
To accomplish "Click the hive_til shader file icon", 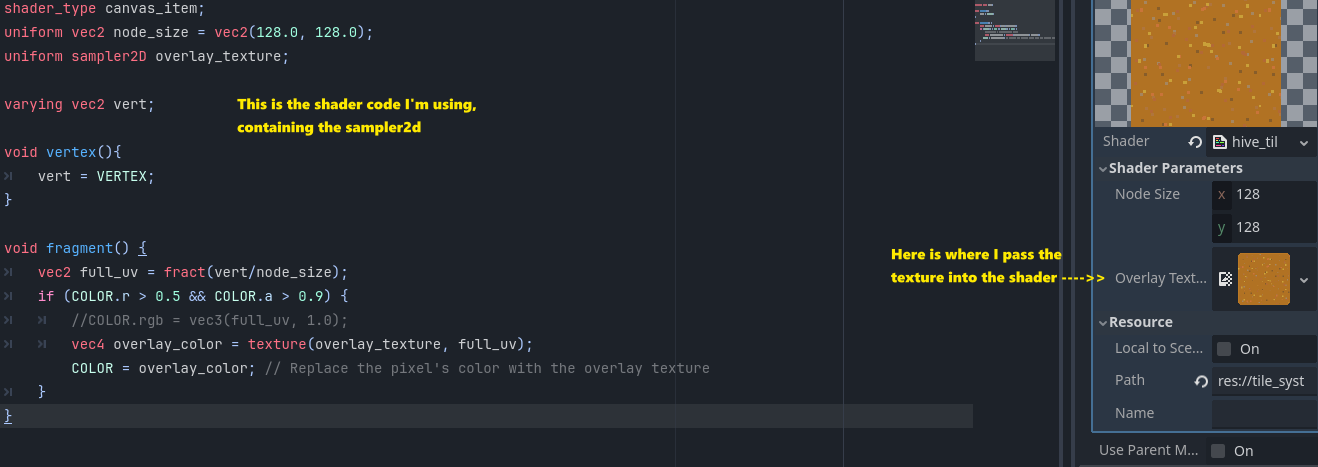I will click(1220, 143).
